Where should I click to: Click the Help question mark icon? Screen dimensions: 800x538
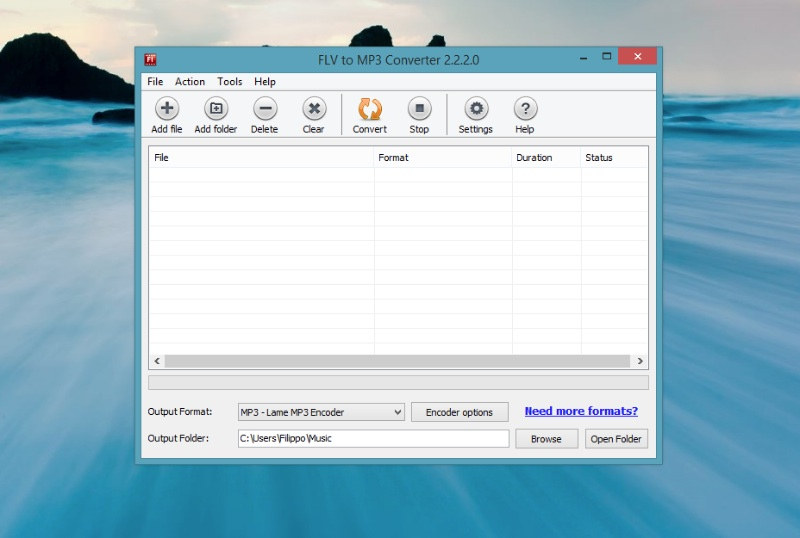click(x=525, y=110)
